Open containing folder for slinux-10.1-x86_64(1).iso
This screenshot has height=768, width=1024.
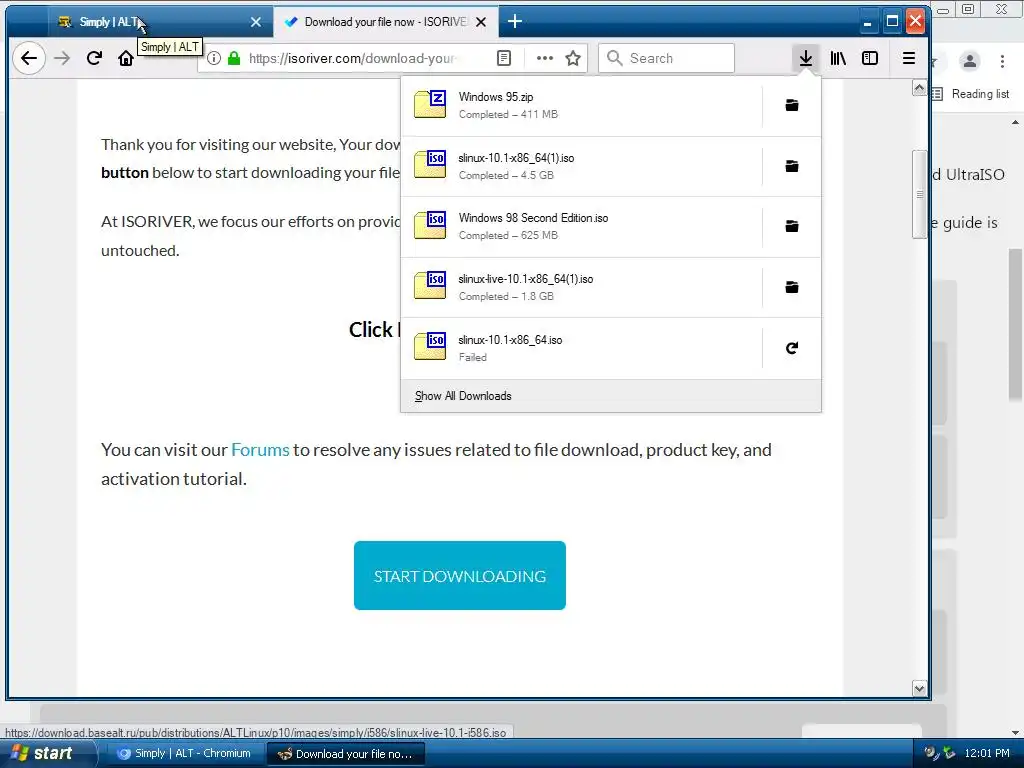[x=792, y=166]
